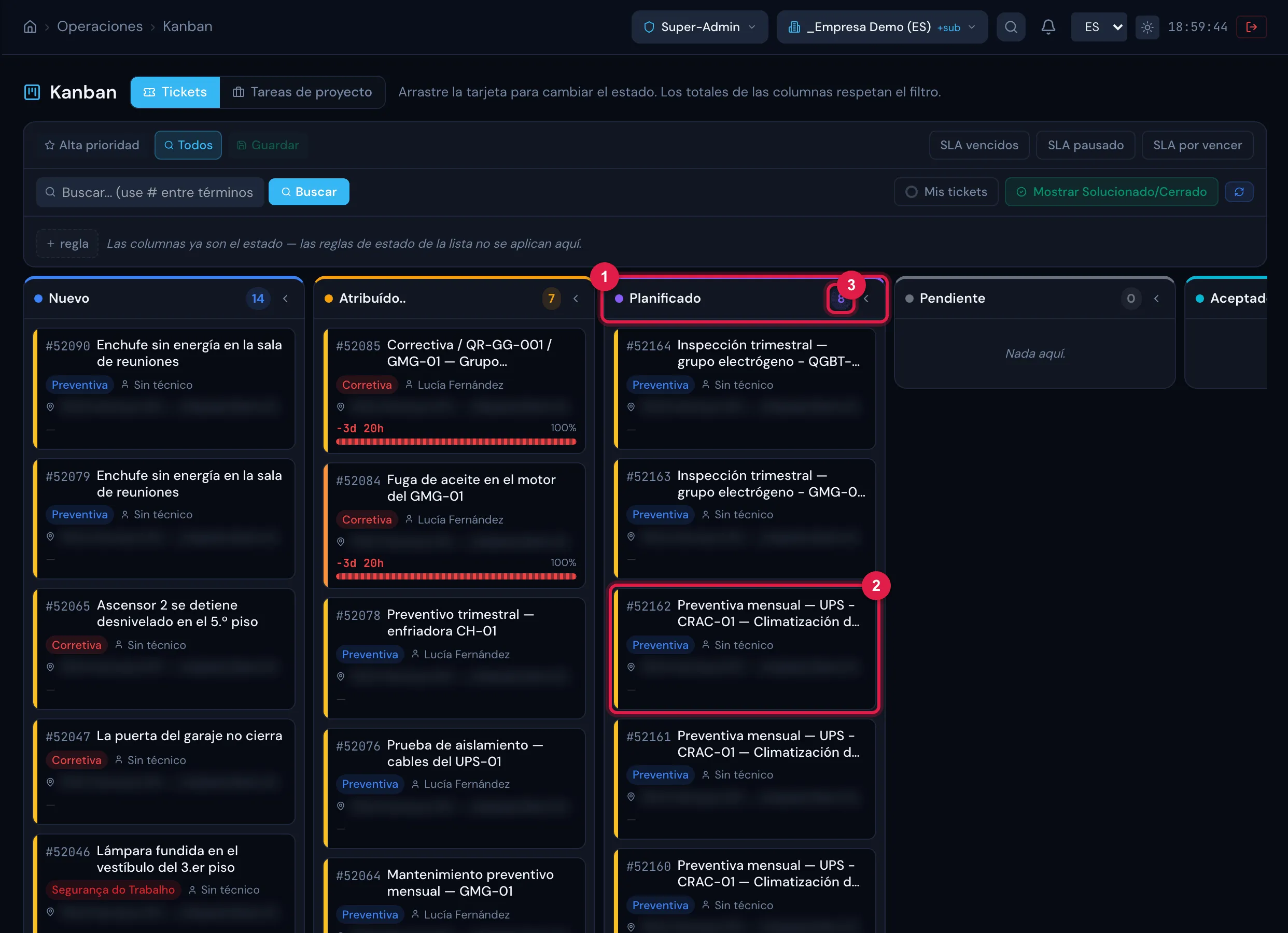Click Nuevo column count badge 14
Screen dimensions: 1288x933
tap(258, 299)
